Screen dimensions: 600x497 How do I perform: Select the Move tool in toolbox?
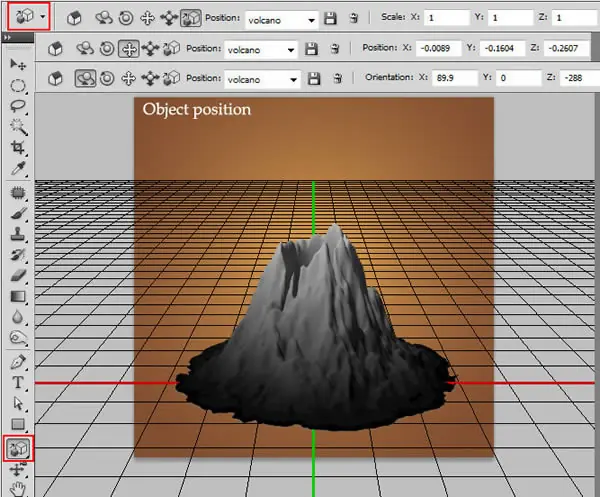coord(18,64)
